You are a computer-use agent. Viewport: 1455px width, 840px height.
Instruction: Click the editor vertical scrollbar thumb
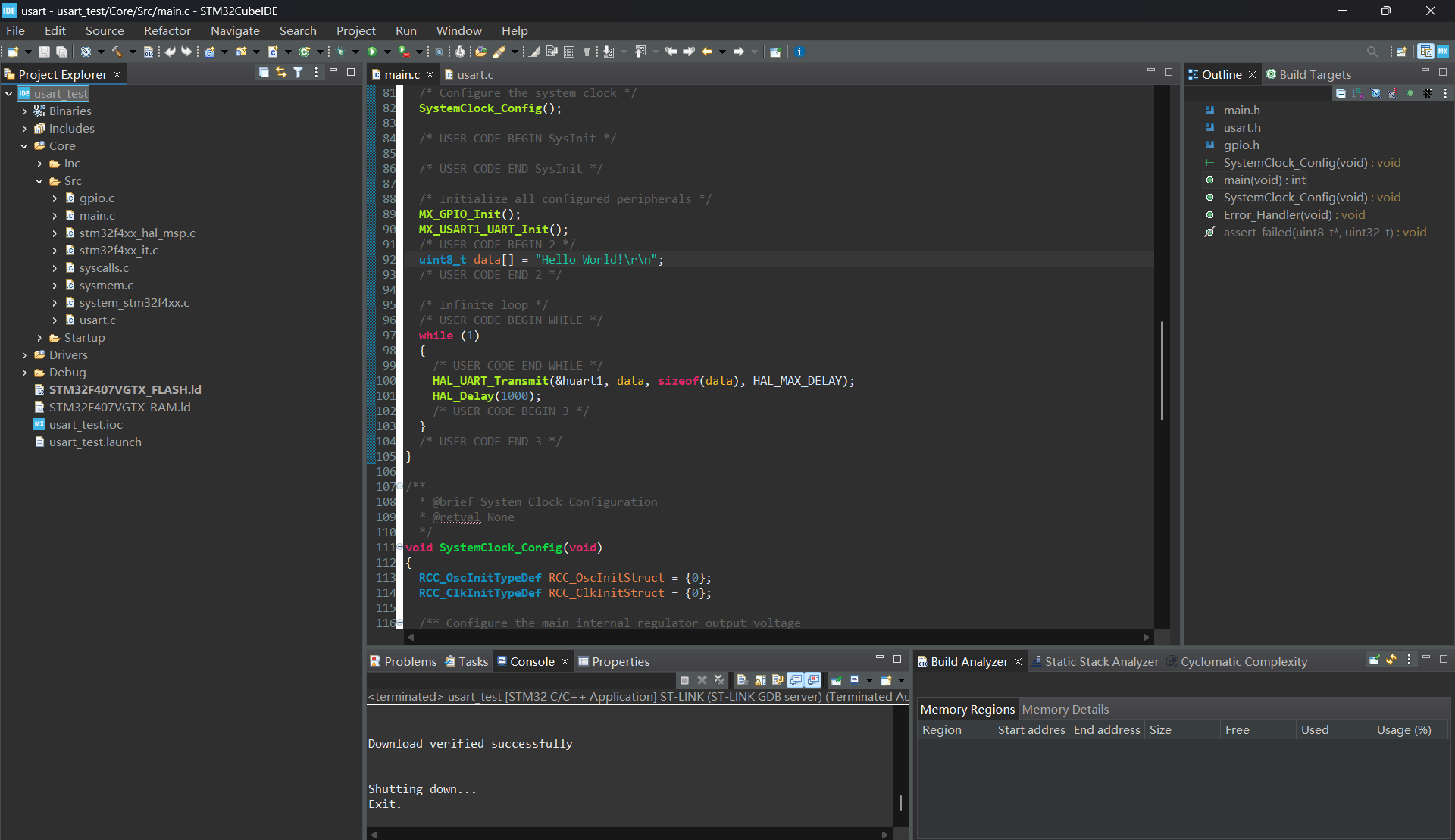[x=1162, y=370]
